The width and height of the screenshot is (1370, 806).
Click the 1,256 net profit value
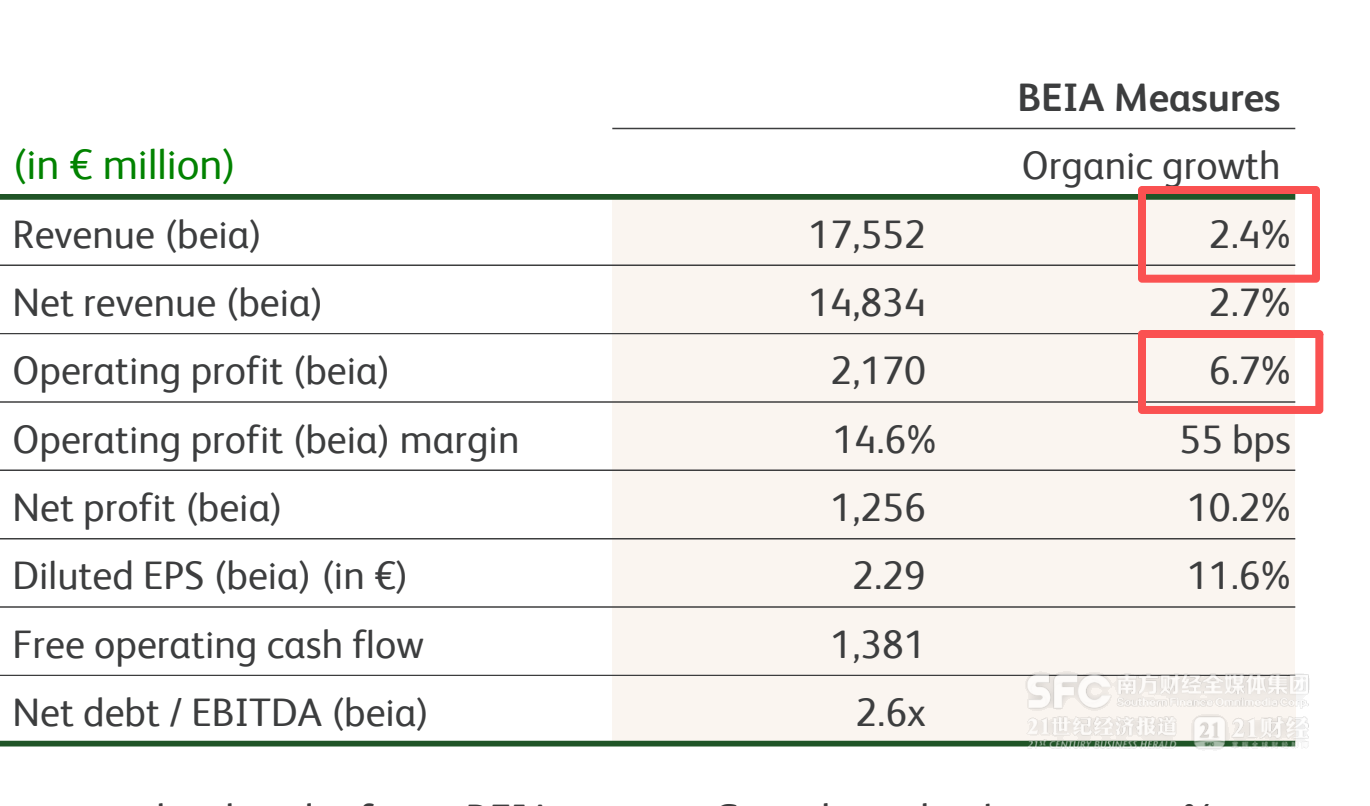[878, 508]
